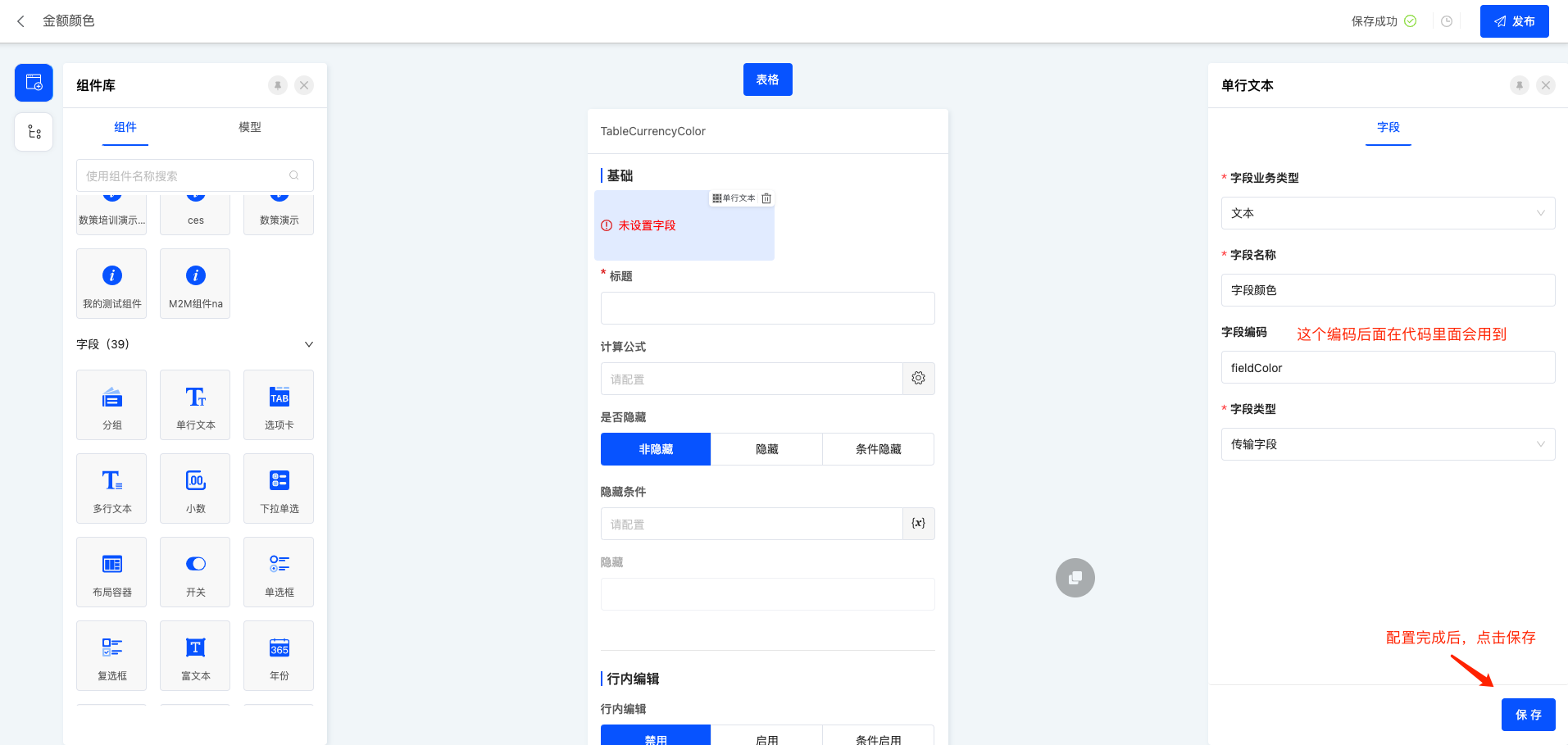
Task: Click the 保存成功 status text
Action: click(1374, 21)
